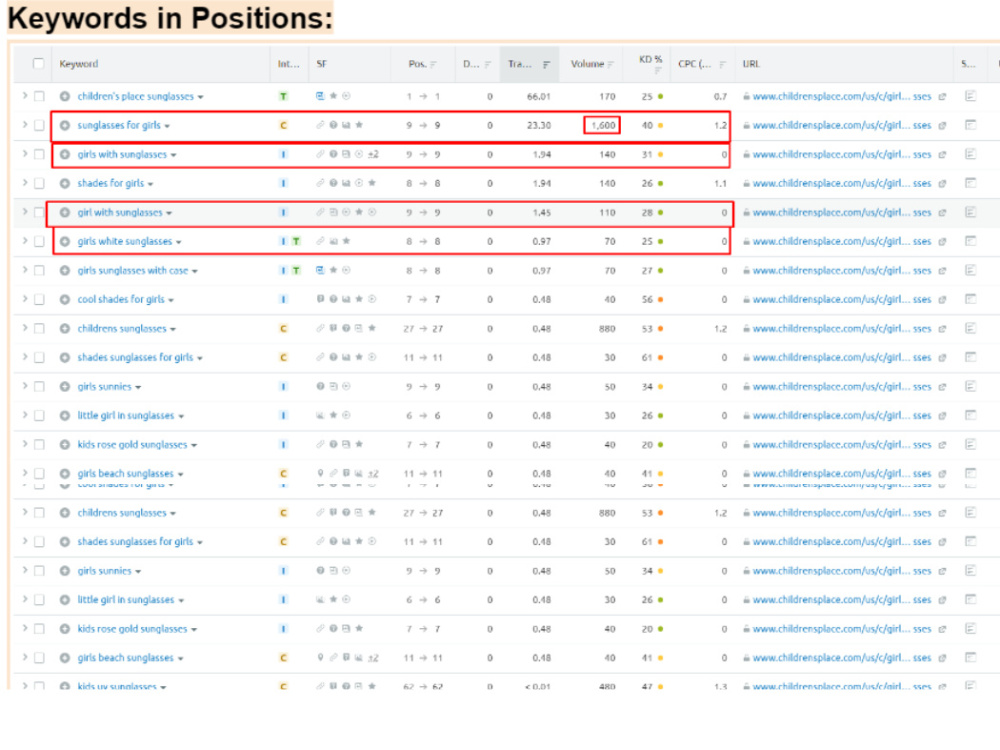Check the sunglasses for girls row checkbox
The width and height of the screenshot is (1000, 750).
coord(39,125)
